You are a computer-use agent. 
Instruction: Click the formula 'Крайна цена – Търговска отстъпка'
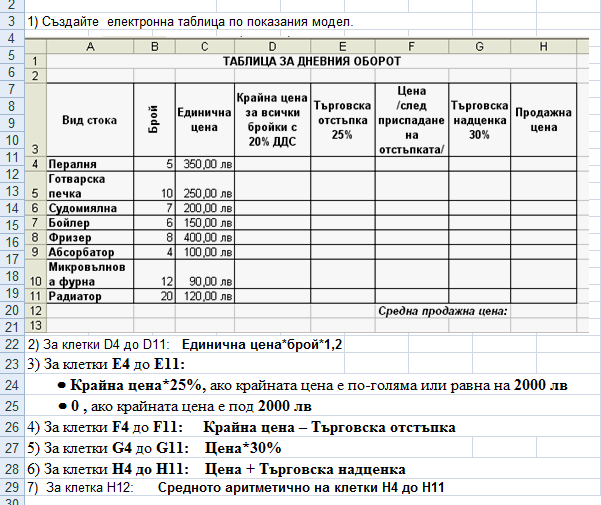[329, 427]
